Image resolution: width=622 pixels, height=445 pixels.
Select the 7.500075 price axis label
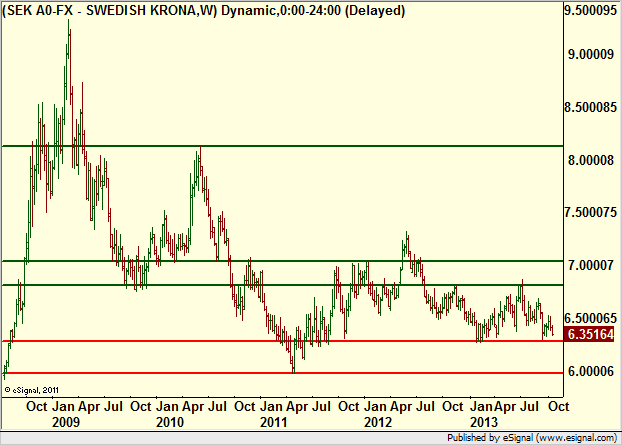(x=591, y=212)
